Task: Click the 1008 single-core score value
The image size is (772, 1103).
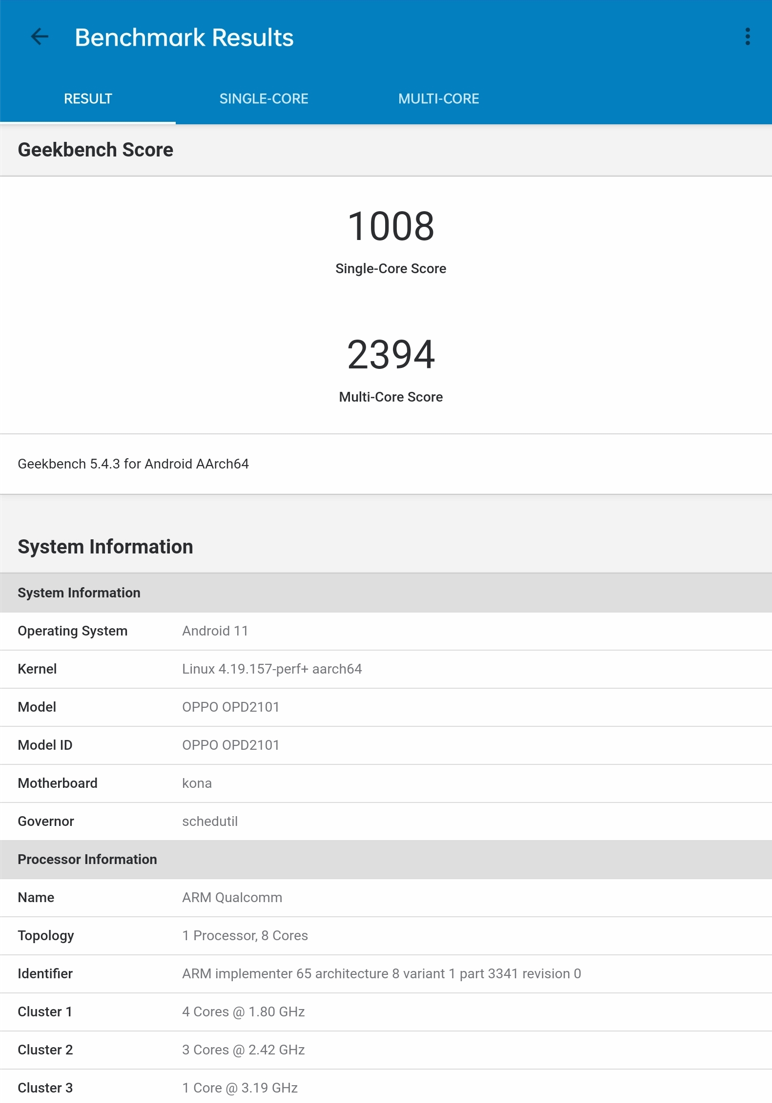Action: coord(391,227)
